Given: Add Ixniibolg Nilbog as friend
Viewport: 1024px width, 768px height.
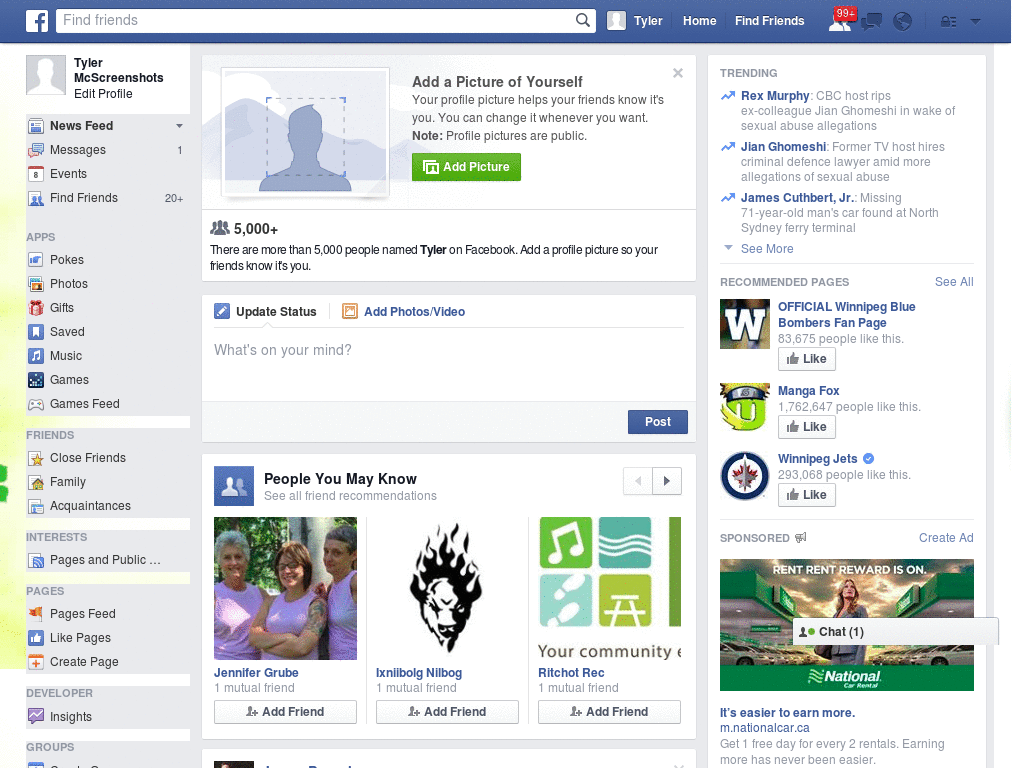Looking at the screenshot, I should (x=447, y=712).
